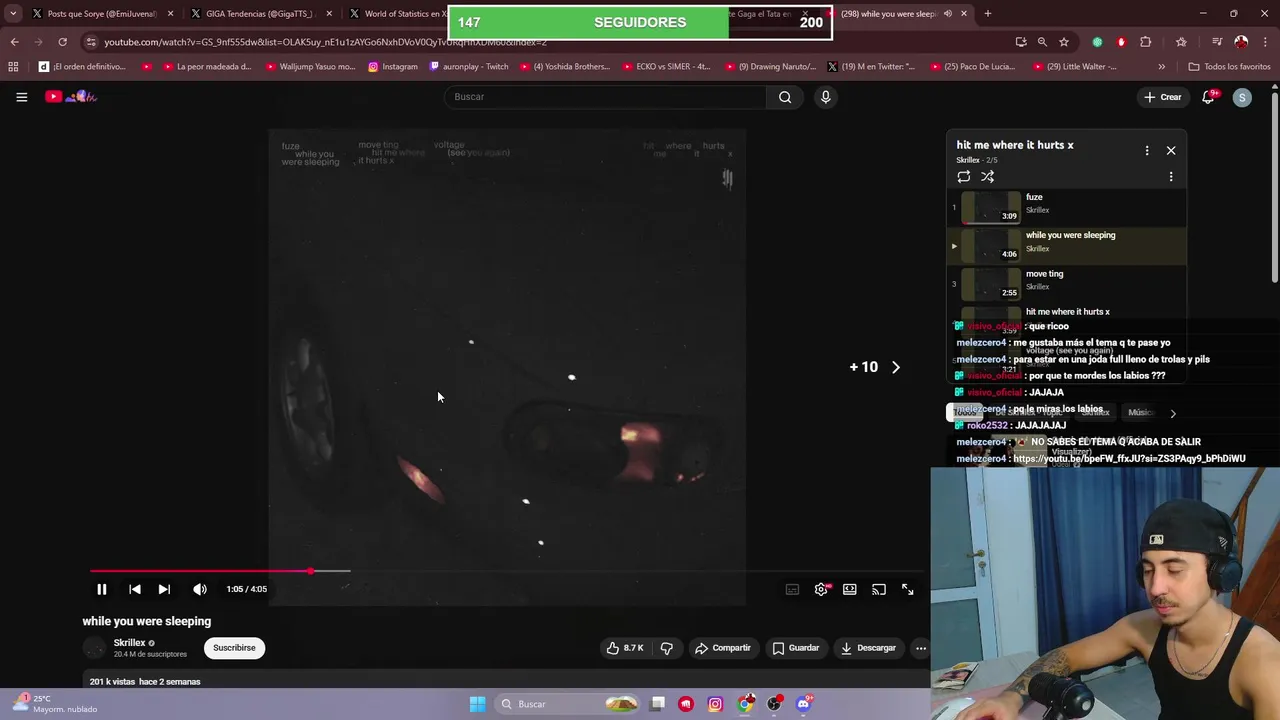Open Instagram from the taskbar

point(715,704)
